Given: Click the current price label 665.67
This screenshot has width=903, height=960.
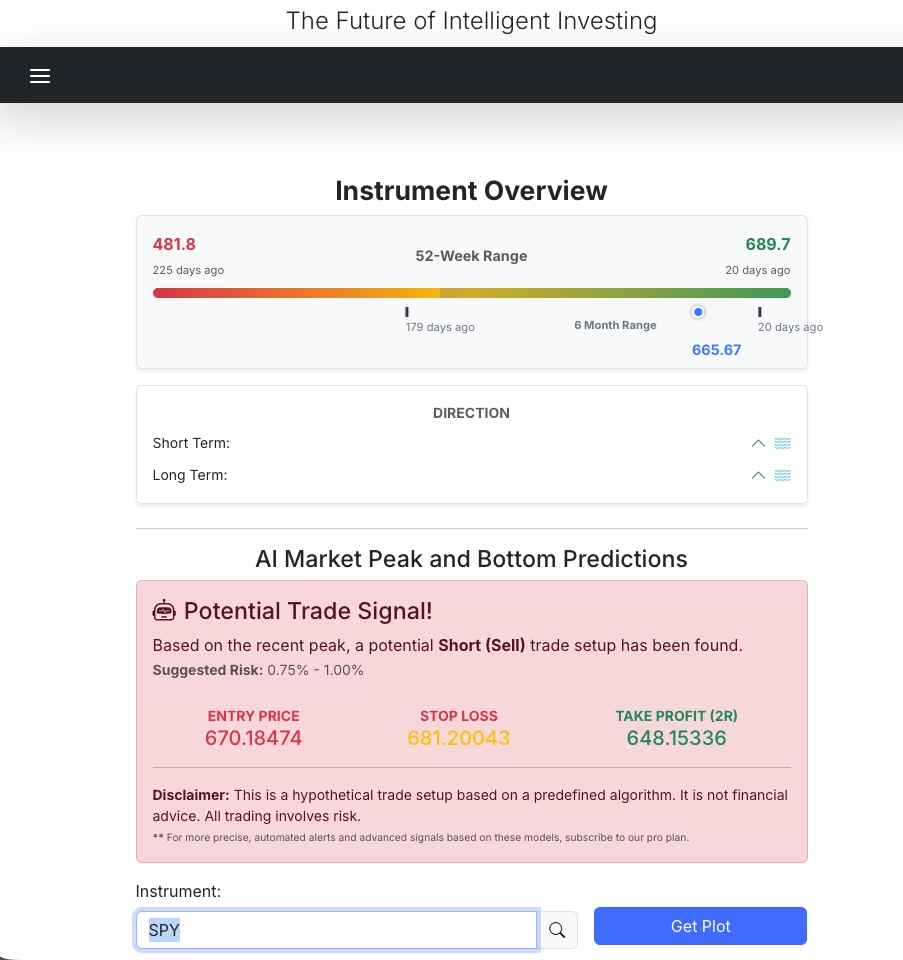Looking at the screenshot, I should click(716, 350).
